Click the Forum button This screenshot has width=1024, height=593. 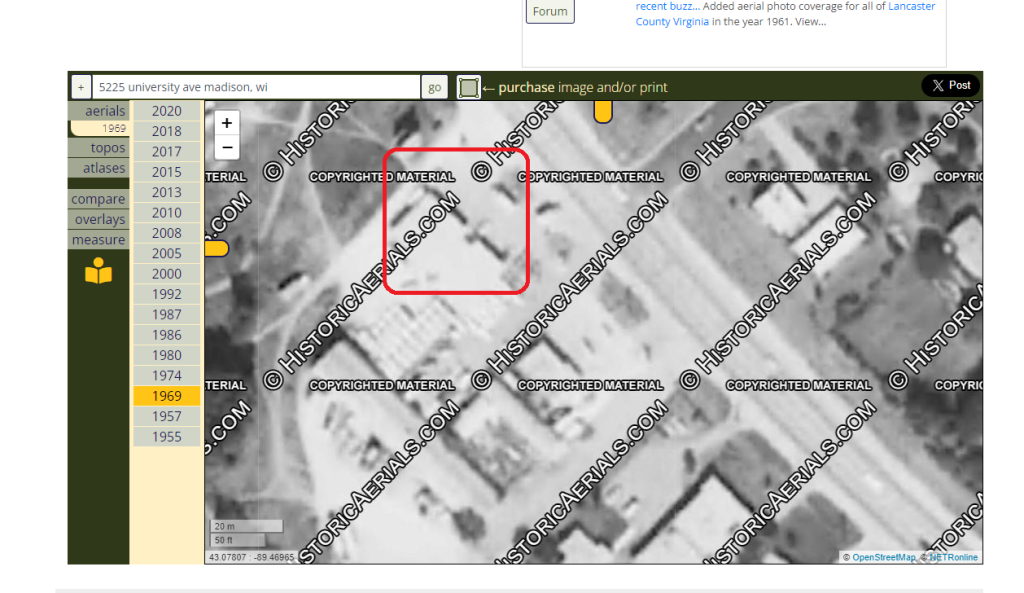pos(550,12)
